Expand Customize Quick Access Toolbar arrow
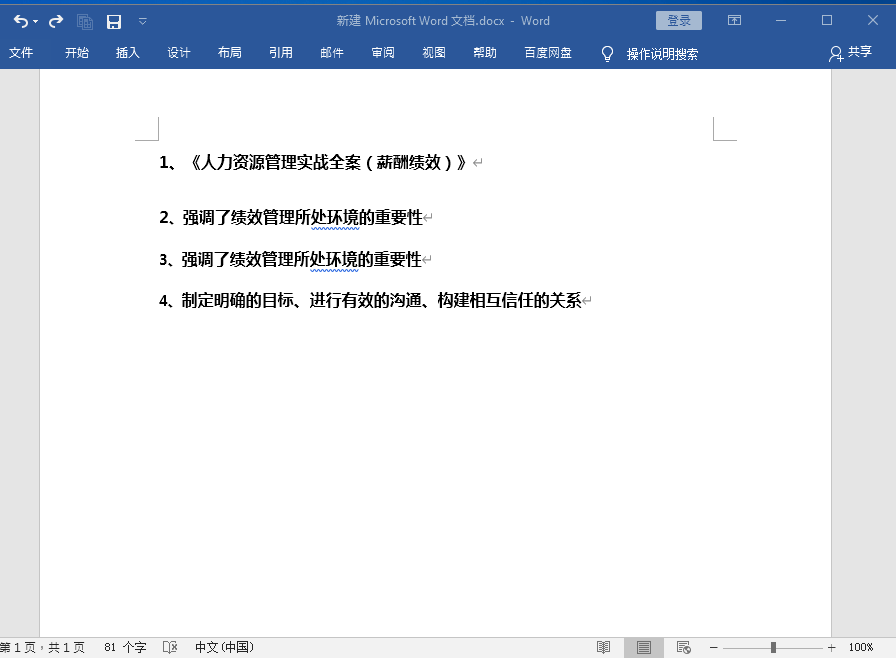This screenshot has height=658, width=896. click(x=143, y=21)
